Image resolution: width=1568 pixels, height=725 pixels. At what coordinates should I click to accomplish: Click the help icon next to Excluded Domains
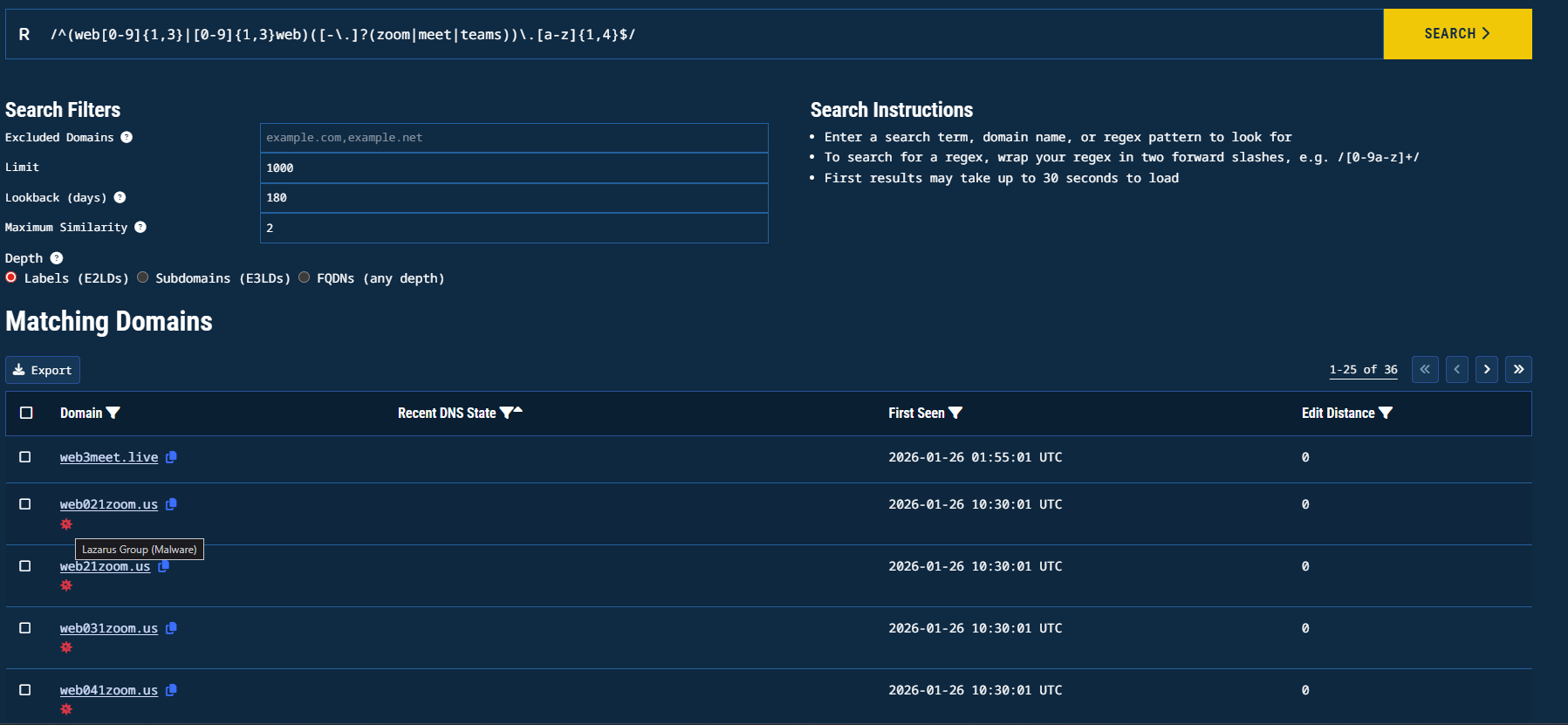click(x=127, y=137)
